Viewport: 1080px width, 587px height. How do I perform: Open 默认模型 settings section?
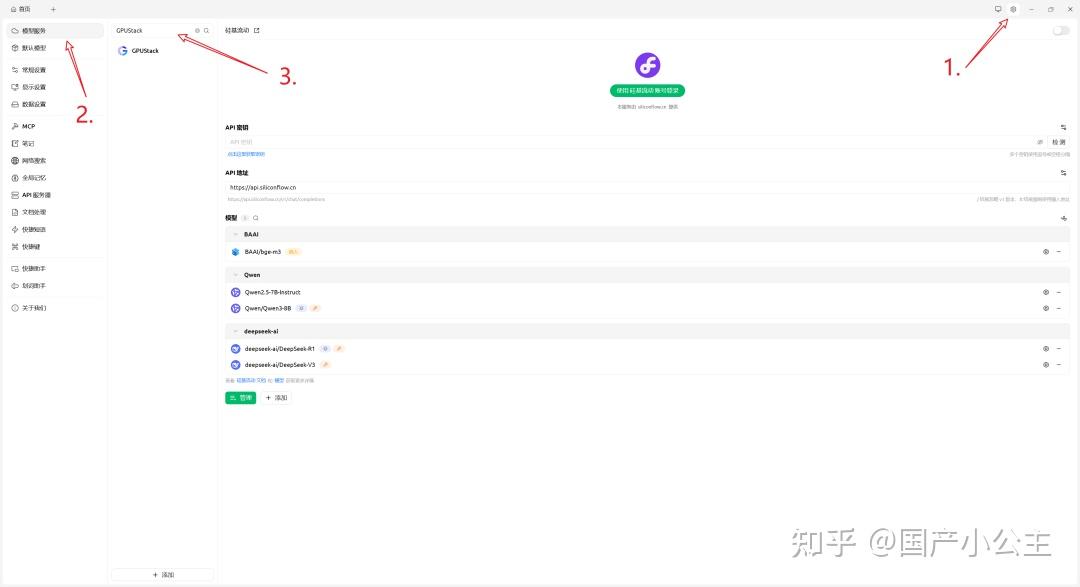55,48
